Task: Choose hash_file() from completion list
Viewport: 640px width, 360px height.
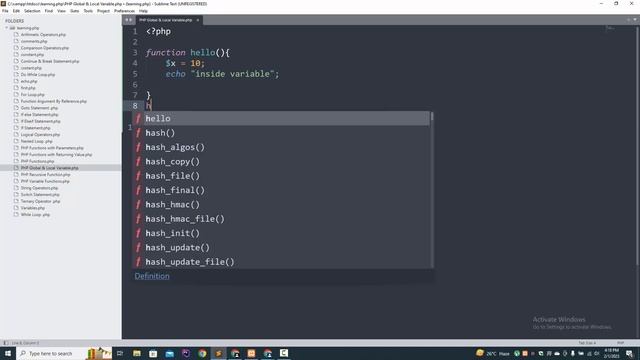Action: click(x=282, y=176)
